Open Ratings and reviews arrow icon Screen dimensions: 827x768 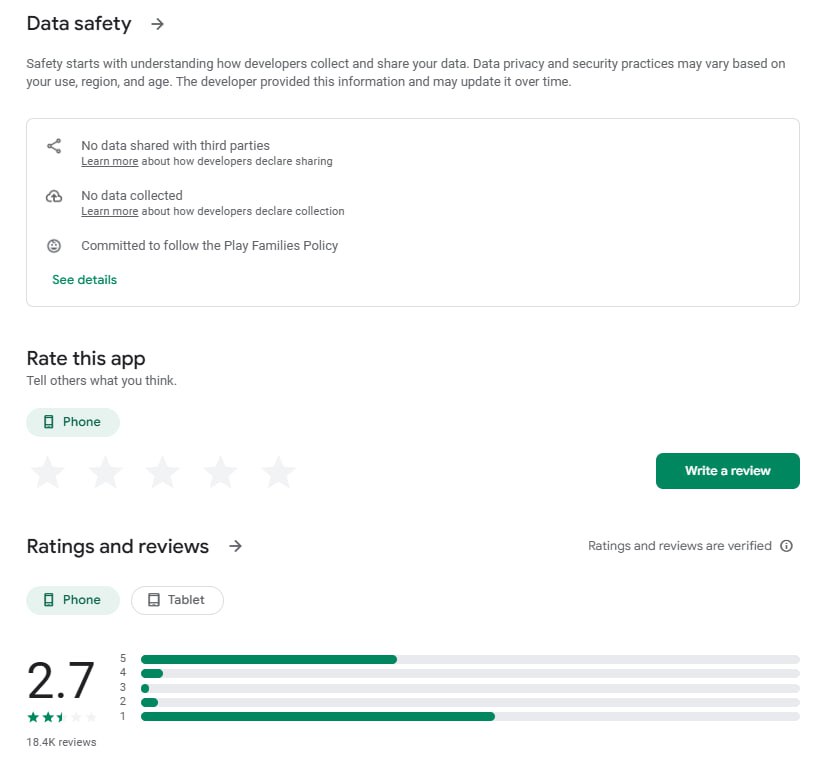click(x=235, y=546)
